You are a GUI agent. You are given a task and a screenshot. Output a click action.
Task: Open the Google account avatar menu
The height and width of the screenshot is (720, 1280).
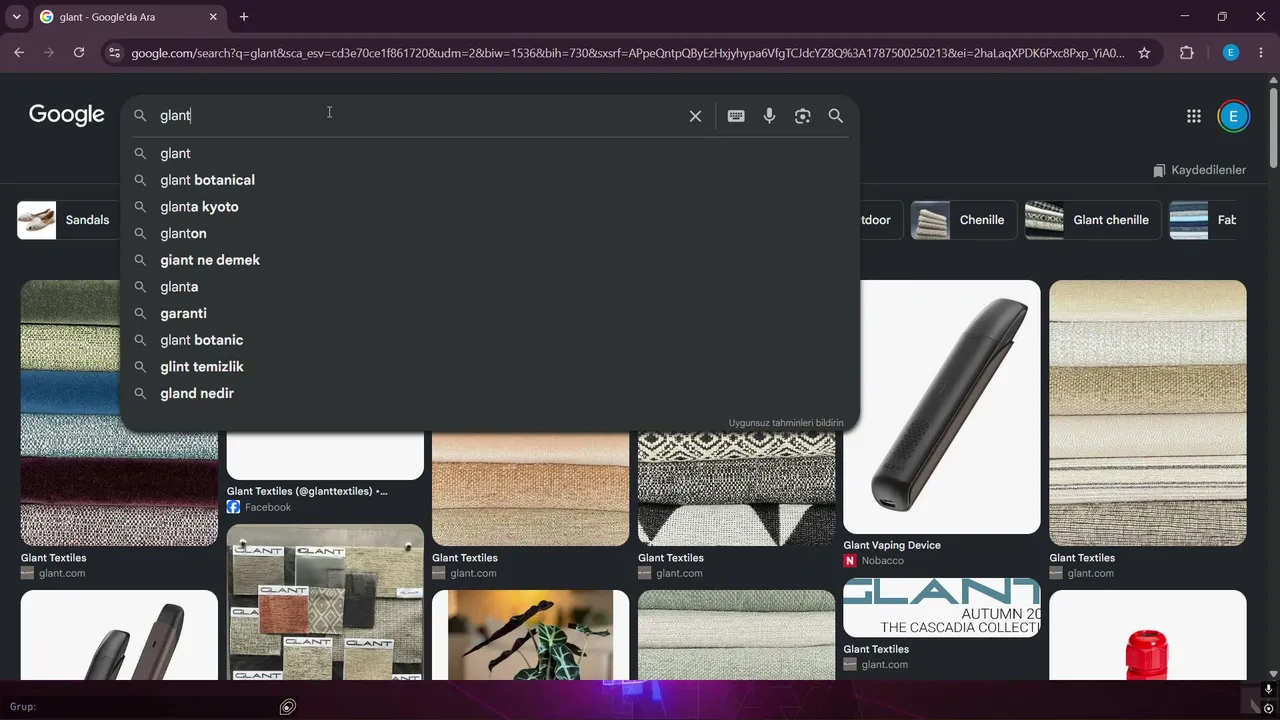[x=1233, y=116]
